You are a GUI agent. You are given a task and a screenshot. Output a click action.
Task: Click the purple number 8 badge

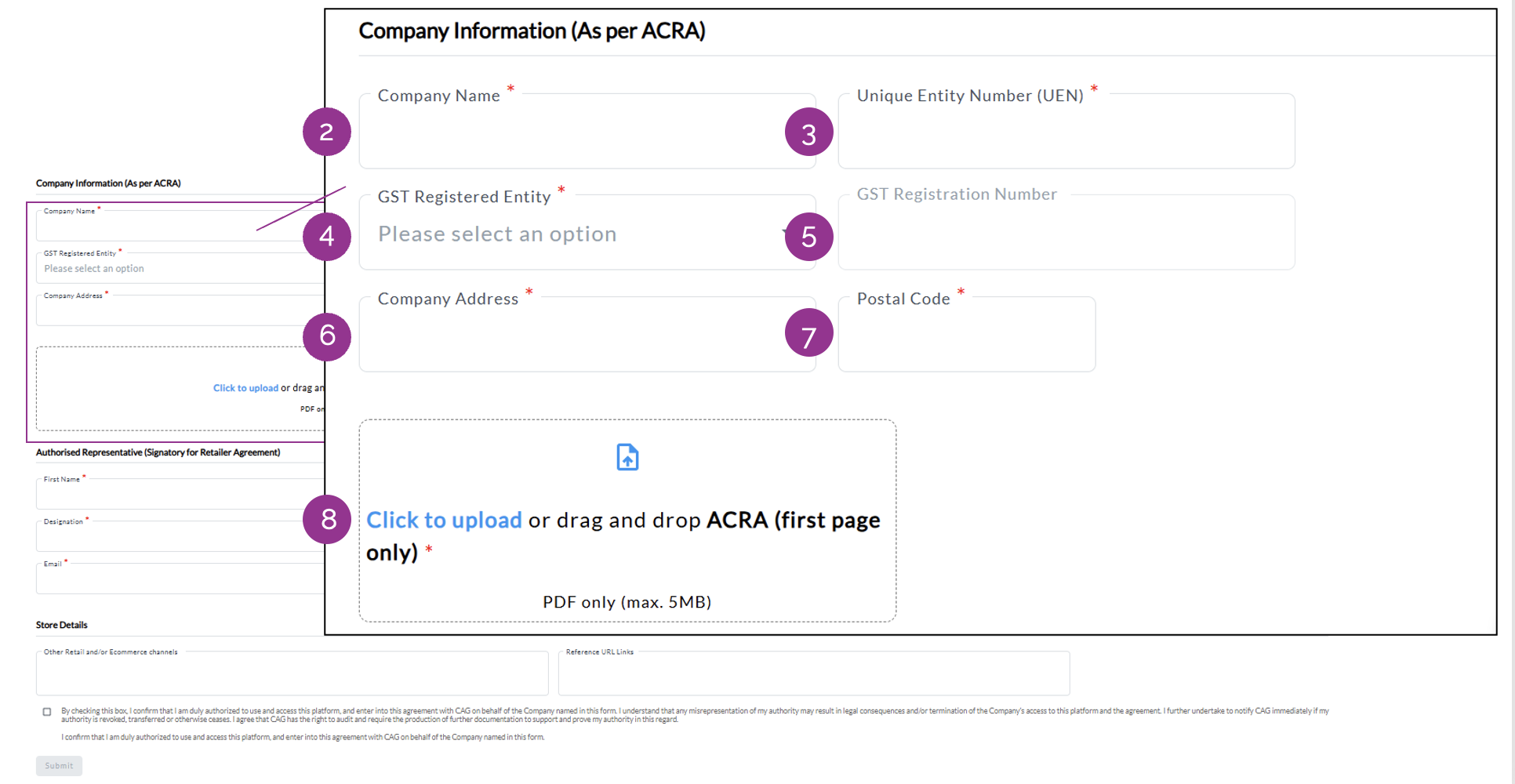point(327,518)
